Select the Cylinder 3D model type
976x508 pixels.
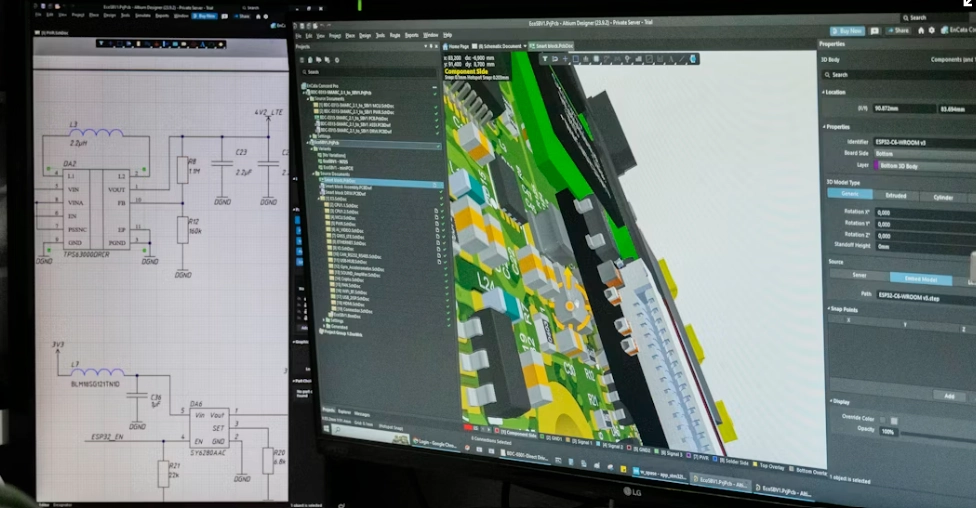942,197
